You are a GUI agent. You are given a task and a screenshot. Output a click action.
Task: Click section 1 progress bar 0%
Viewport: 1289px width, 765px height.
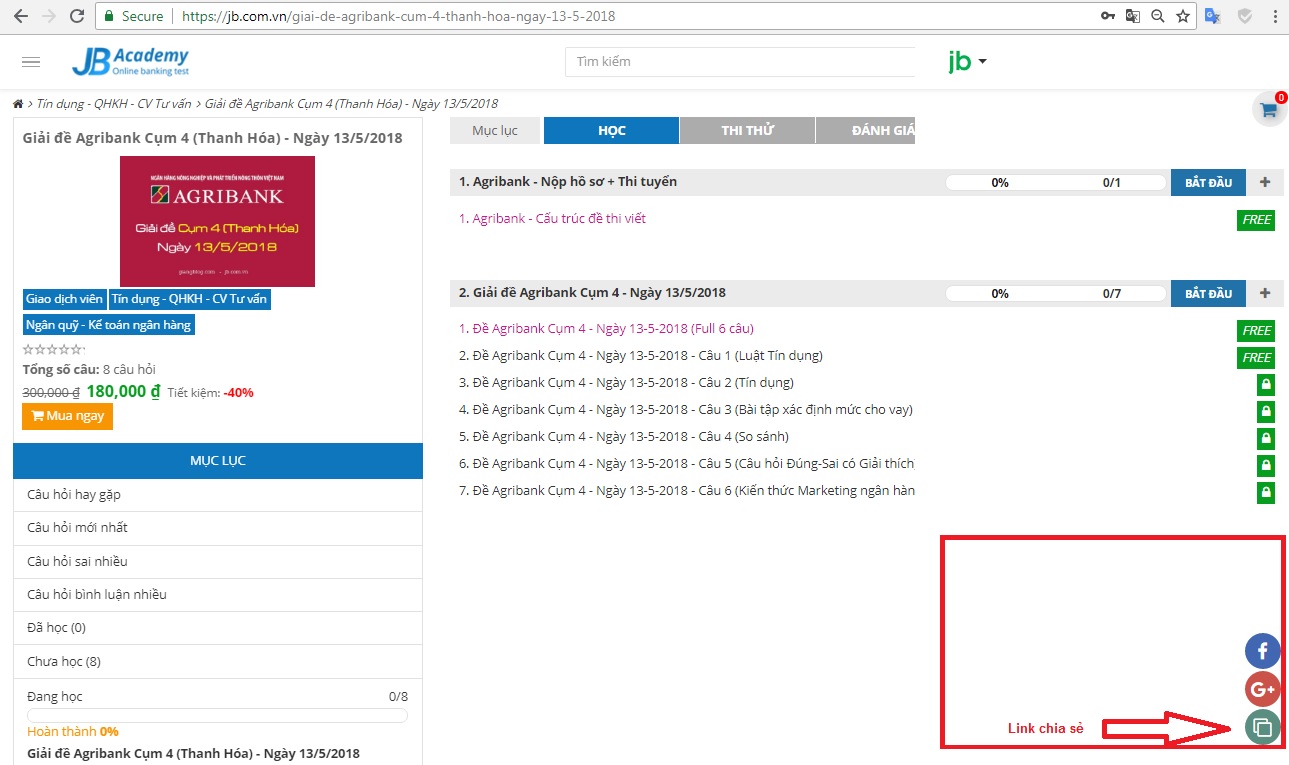click(x=1056, y=183)
